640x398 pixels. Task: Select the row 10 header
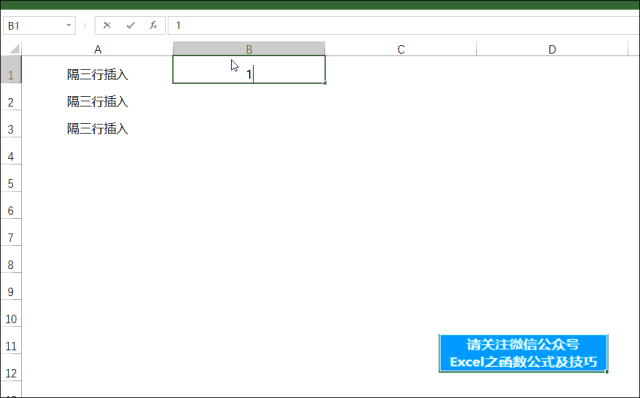[11, 319]
